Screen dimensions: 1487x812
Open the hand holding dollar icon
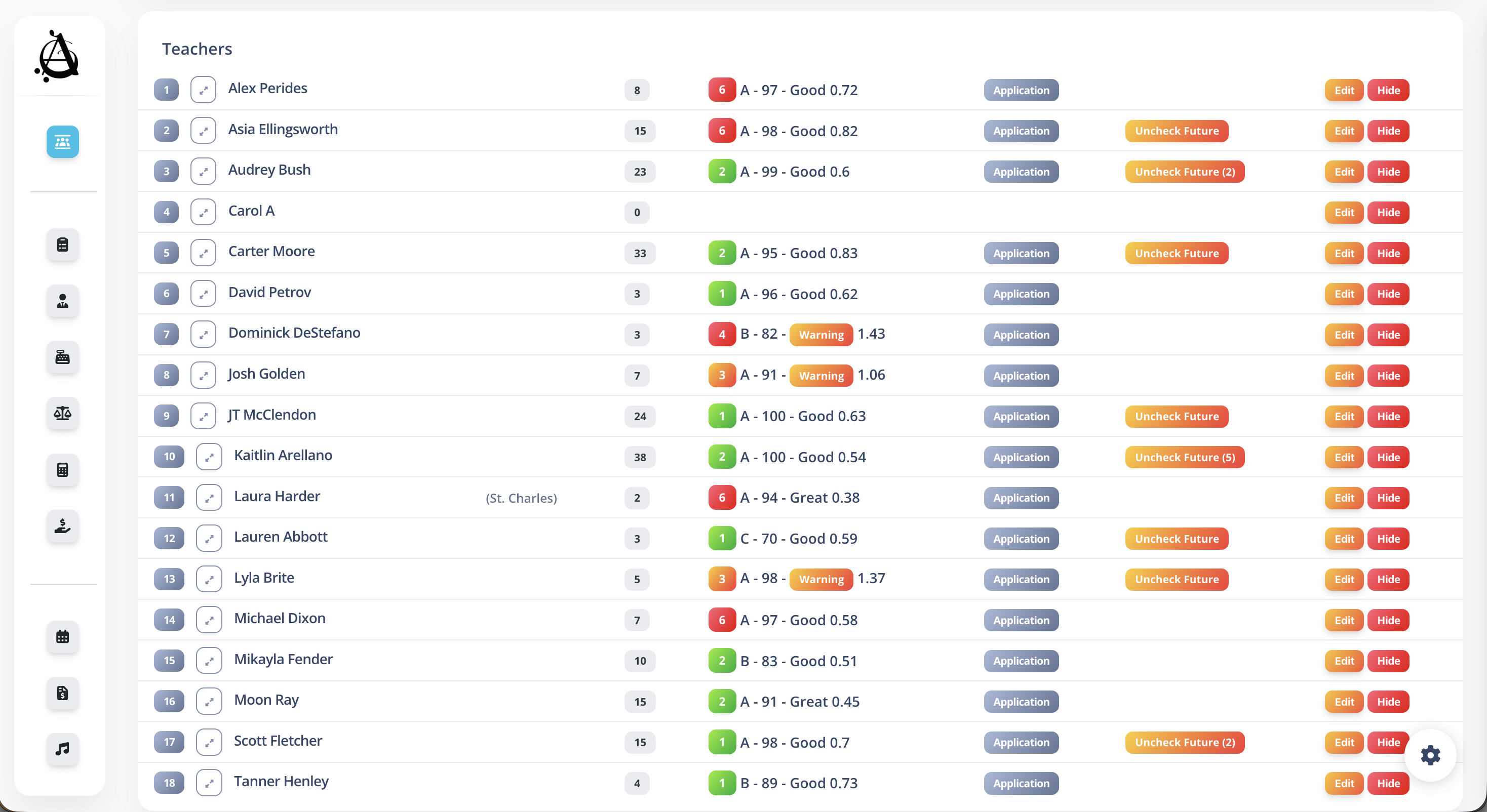click(x=62, y=526)
